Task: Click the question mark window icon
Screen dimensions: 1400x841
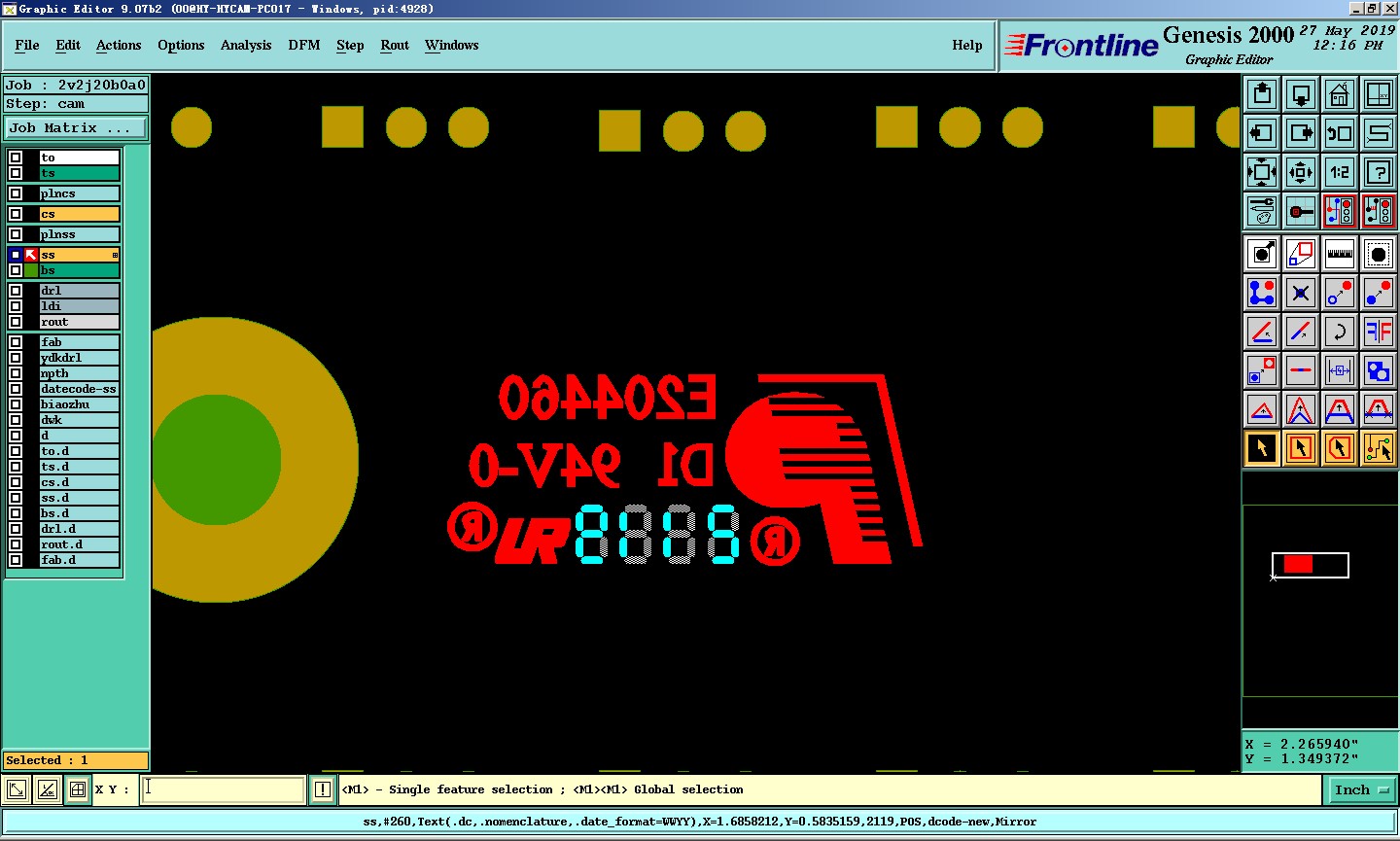Action: [1379, 172]
